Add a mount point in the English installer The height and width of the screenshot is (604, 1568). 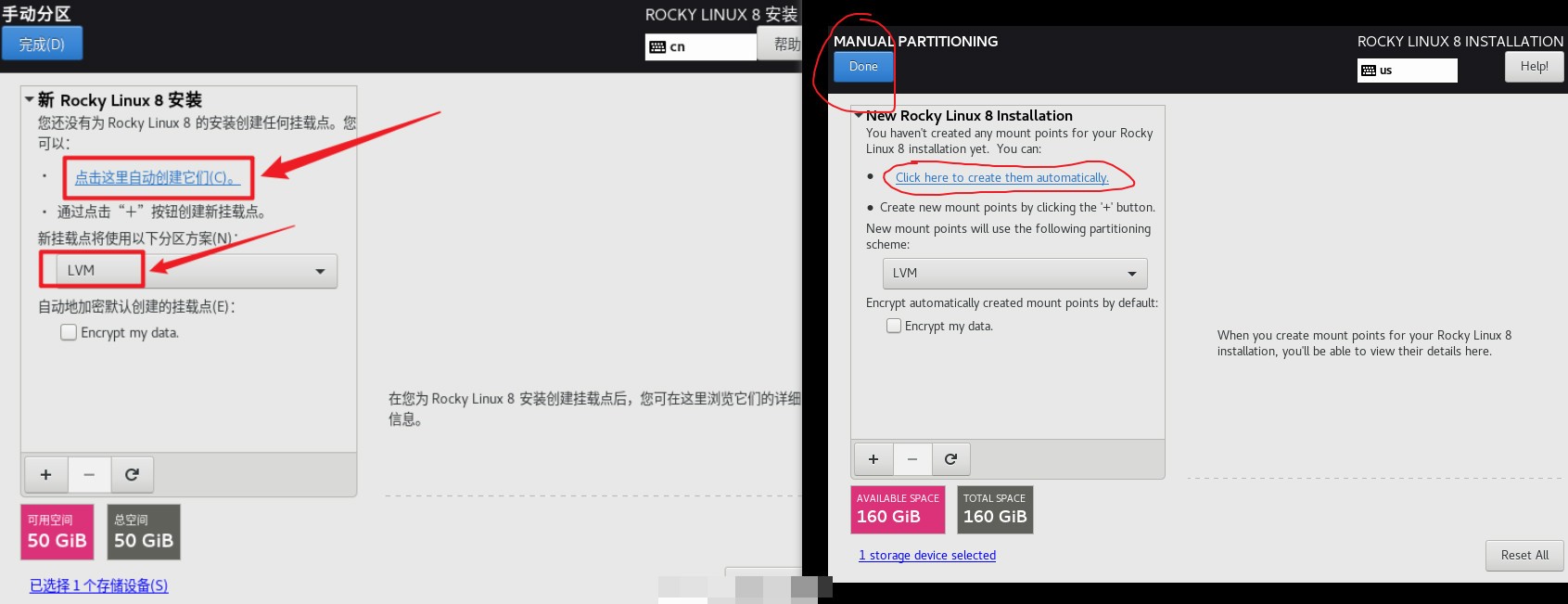point(873,459)
